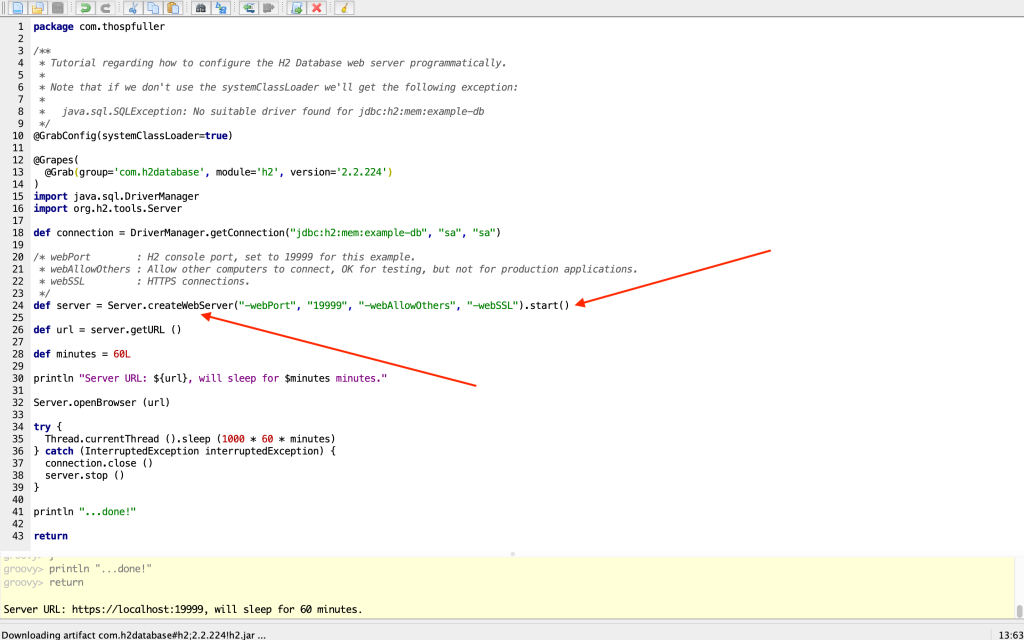
Task: Redo the last undone edit
Action: click(x=104, y=8)
